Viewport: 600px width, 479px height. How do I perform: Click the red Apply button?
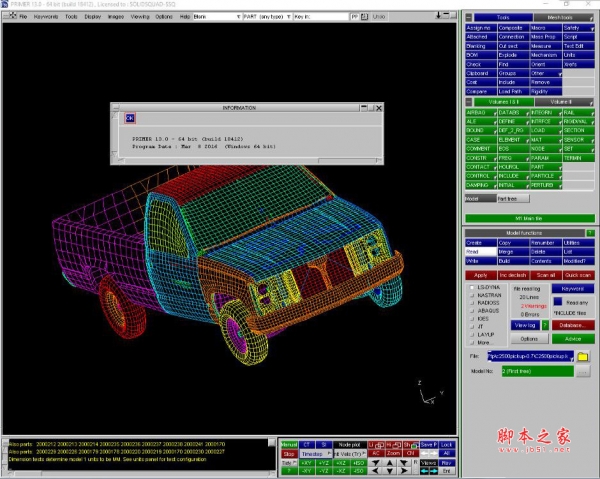point(480,274)
